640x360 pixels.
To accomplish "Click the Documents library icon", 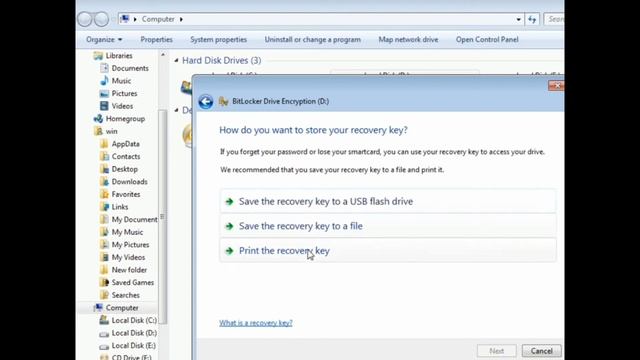I will click(x=104, y=68).
